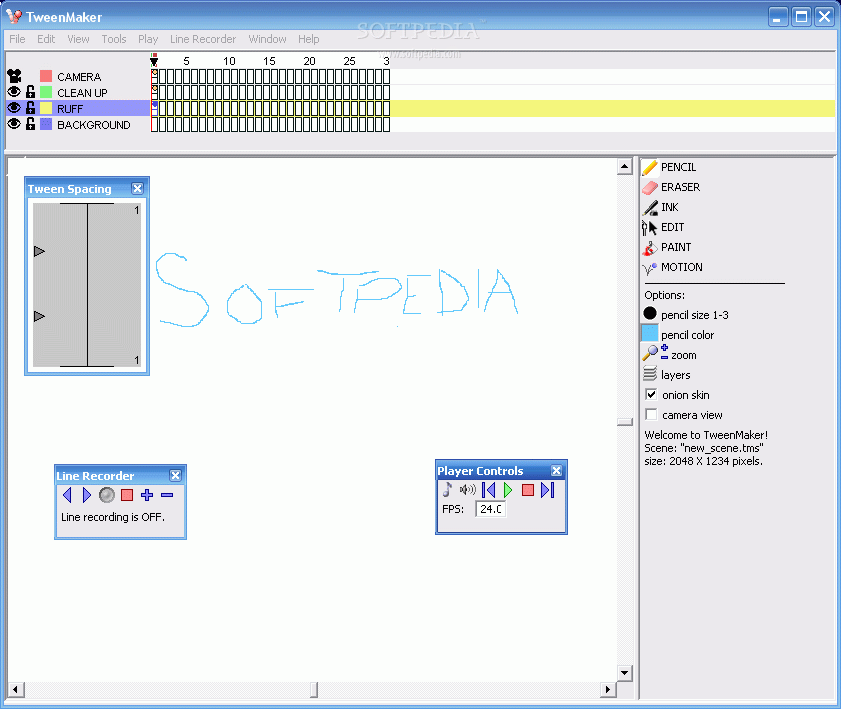The width and height of the screenshot is (841, 709).
Task: Close the Player Controls panel
Action: pos(557,470)
